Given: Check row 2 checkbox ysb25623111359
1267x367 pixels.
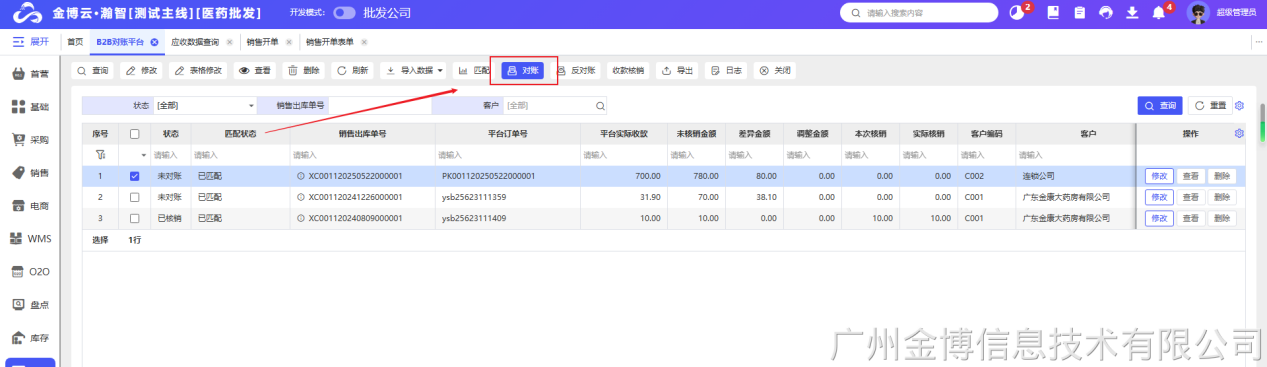Looking at the screenshot, I should click(135, 197).
